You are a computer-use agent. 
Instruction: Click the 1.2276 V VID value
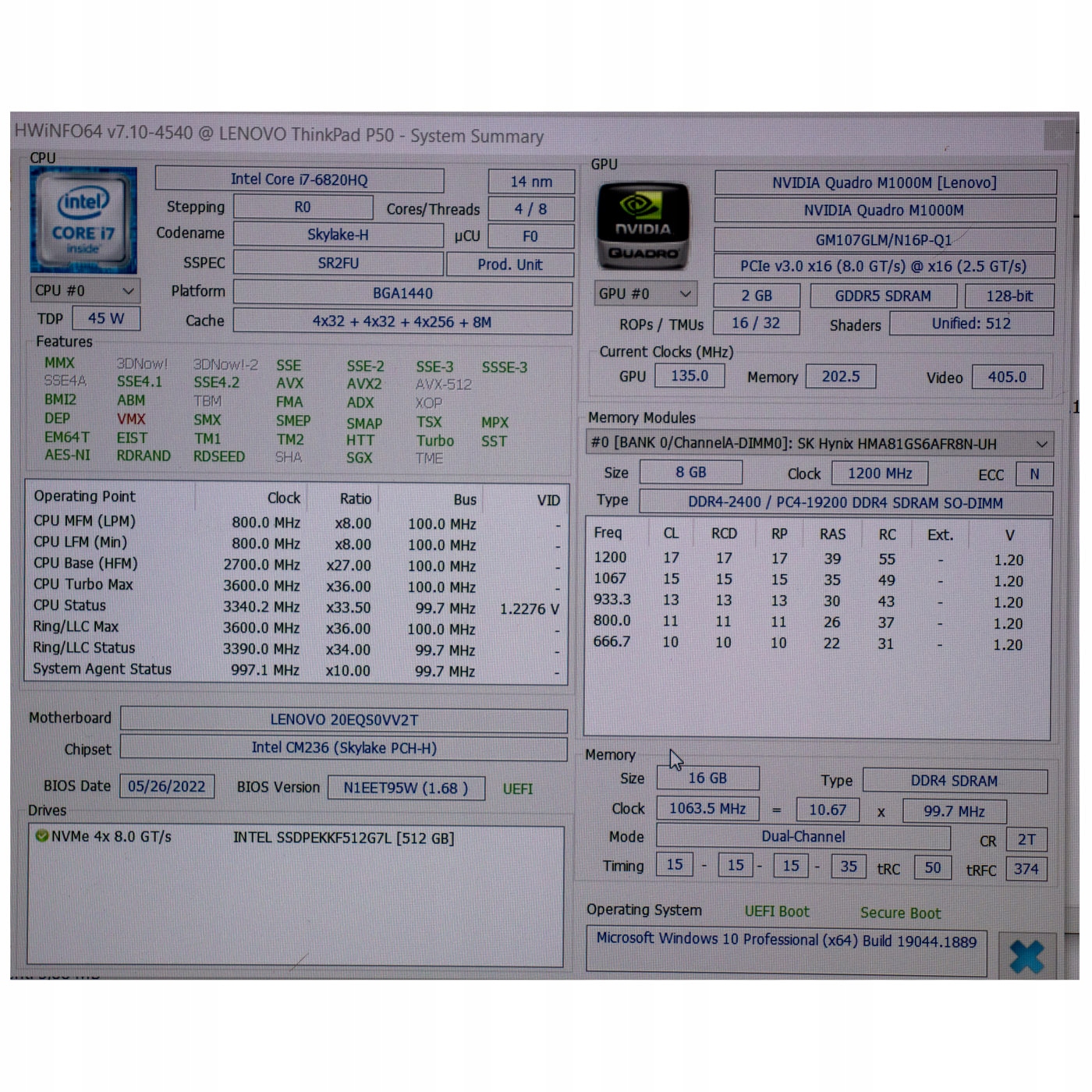(x=530, y=609)
